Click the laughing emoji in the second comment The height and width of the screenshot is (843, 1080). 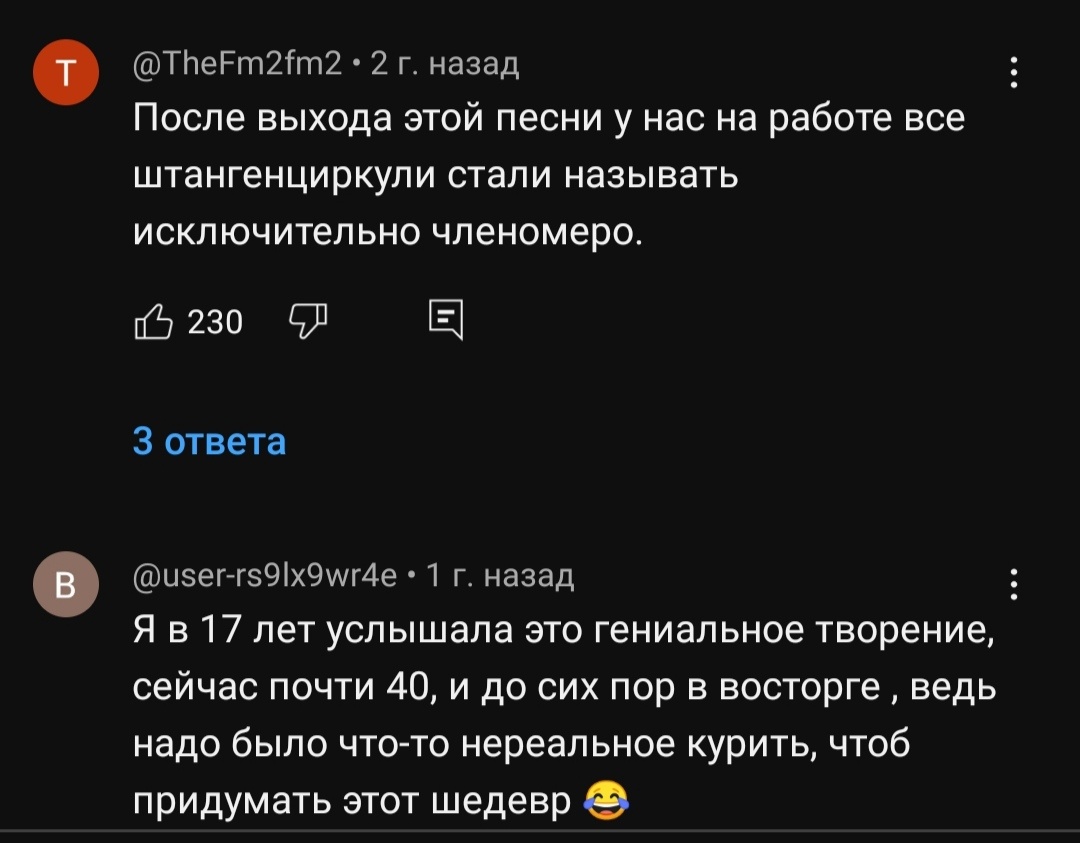point(607,798)
